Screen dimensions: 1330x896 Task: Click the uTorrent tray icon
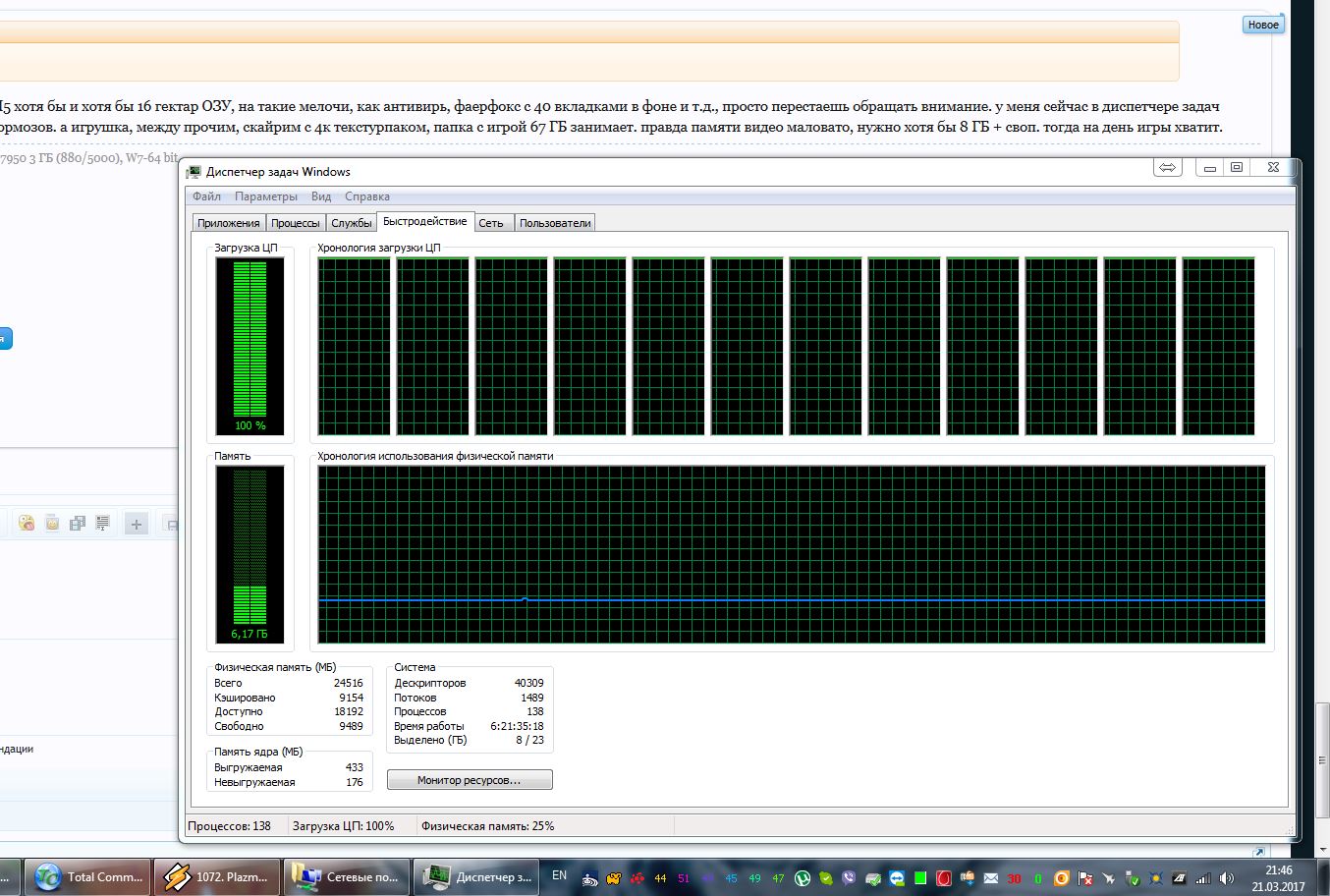point(803,878)
